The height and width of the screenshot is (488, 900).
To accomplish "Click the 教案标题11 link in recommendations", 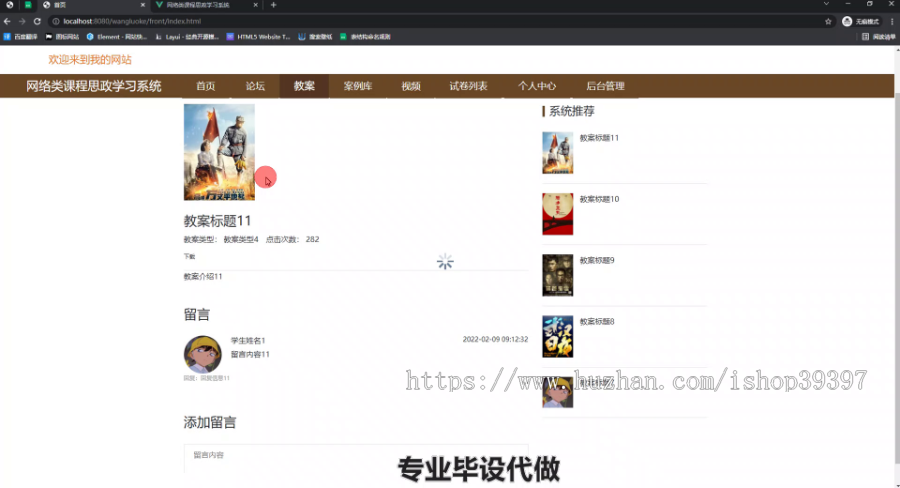I will pyautogui.click(x=599, y=138).
